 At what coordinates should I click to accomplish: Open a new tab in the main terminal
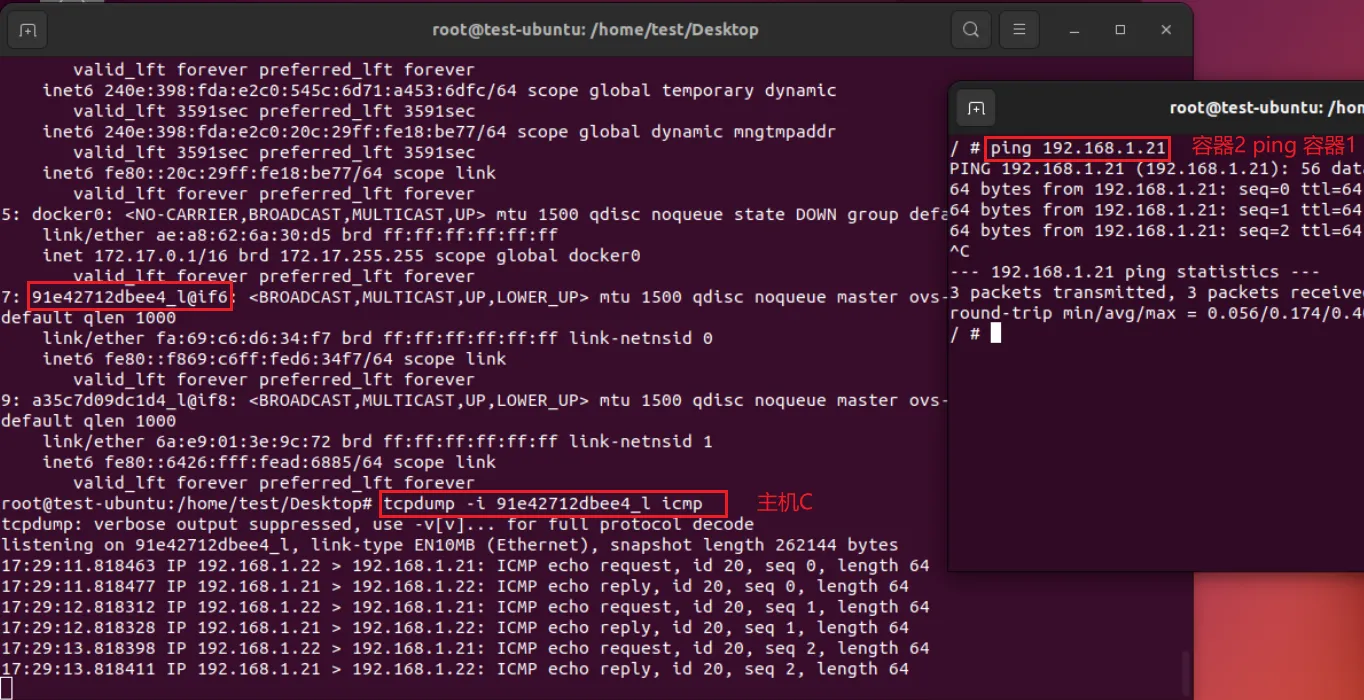coord(27,30)
